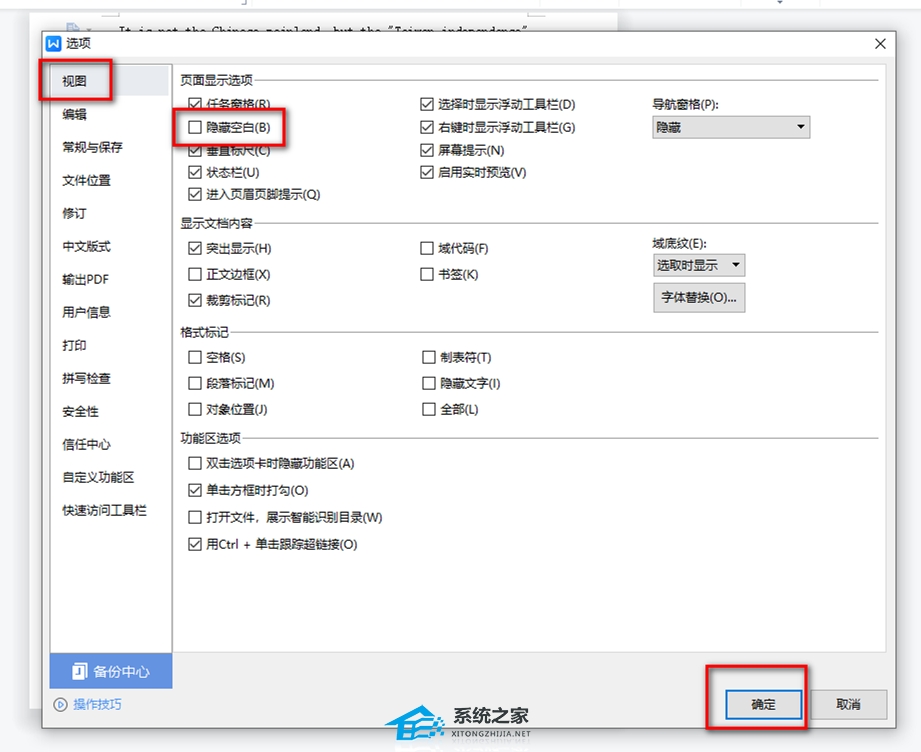921x752 pixels.
Task: Uncheck 右键时显示浮动工具栏(G)
Action: point(427,127)
